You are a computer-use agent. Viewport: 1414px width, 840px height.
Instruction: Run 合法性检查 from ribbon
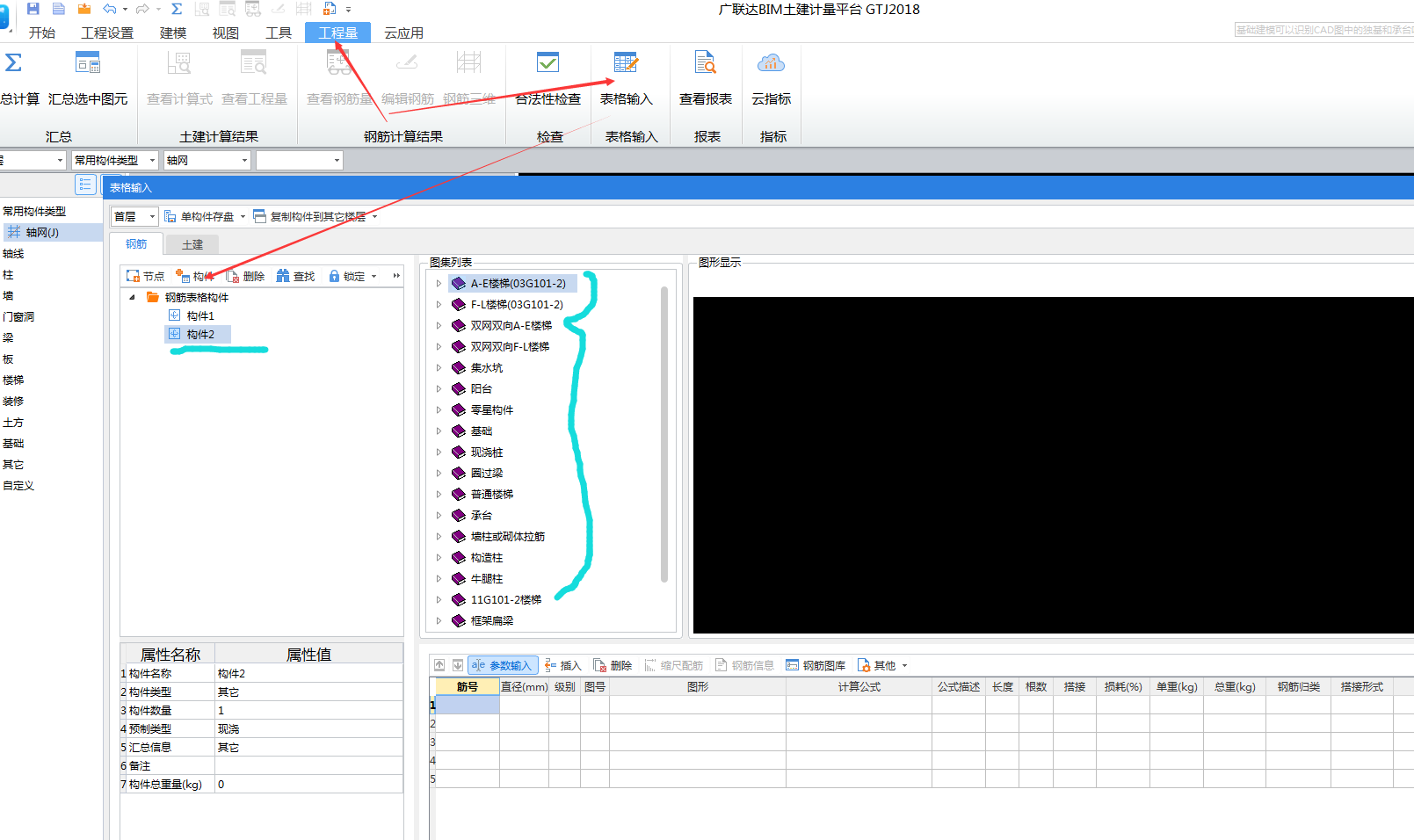pyautogui.click(x=547, y=79)
